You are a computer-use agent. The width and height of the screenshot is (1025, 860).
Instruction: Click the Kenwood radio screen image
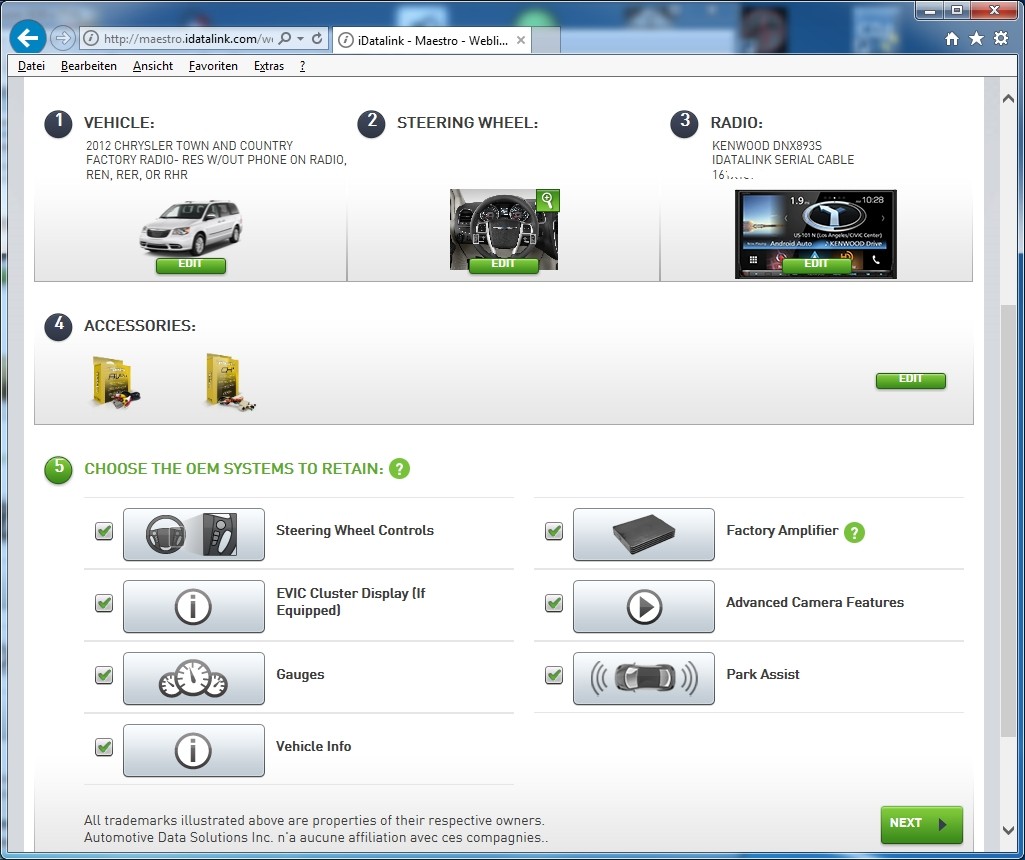pos(816,234)
